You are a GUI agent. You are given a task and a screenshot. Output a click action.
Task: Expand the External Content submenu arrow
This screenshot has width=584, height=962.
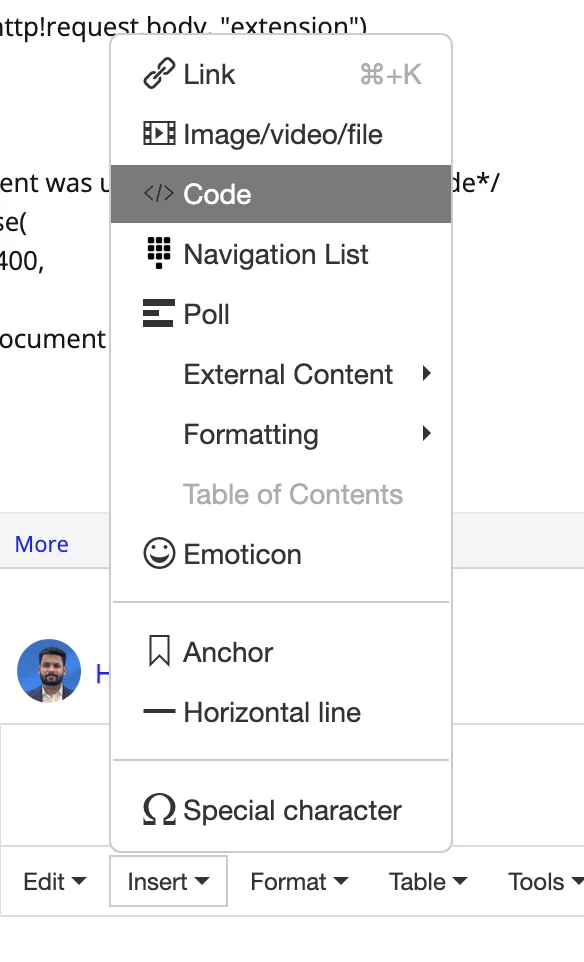[x=427, y=373]
